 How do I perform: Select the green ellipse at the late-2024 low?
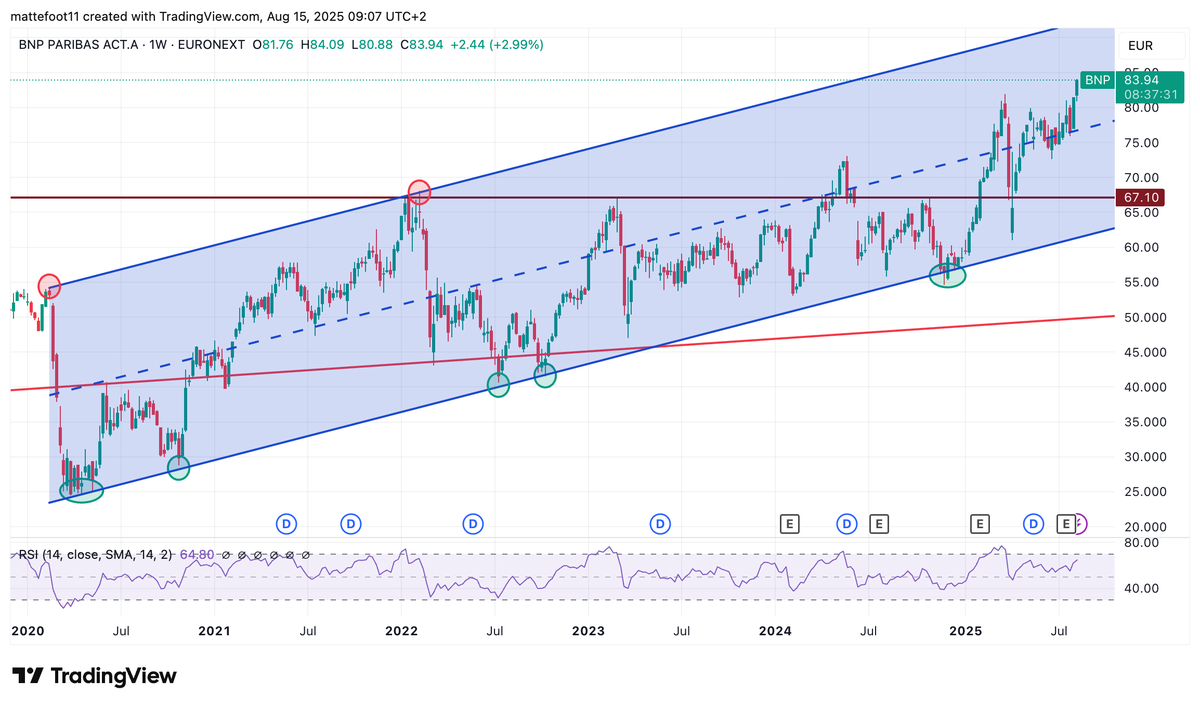[947, 274]
